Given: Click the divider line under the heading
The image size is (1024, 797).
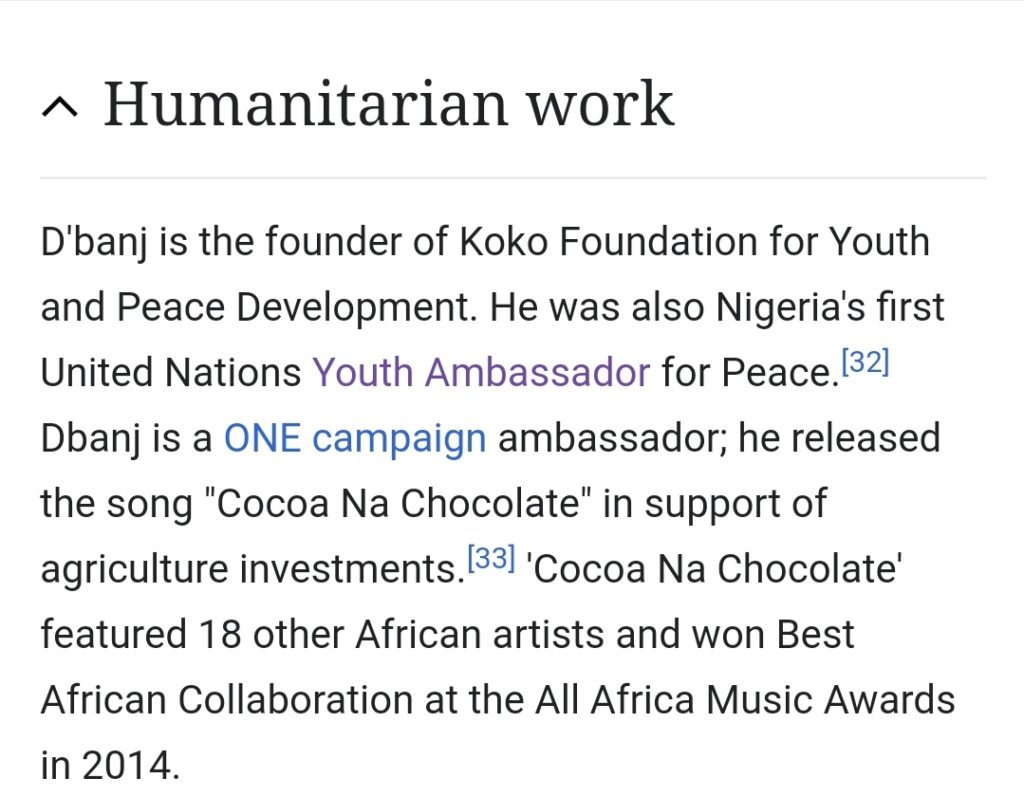Looking at the screenshot, I should coord(513,177).
